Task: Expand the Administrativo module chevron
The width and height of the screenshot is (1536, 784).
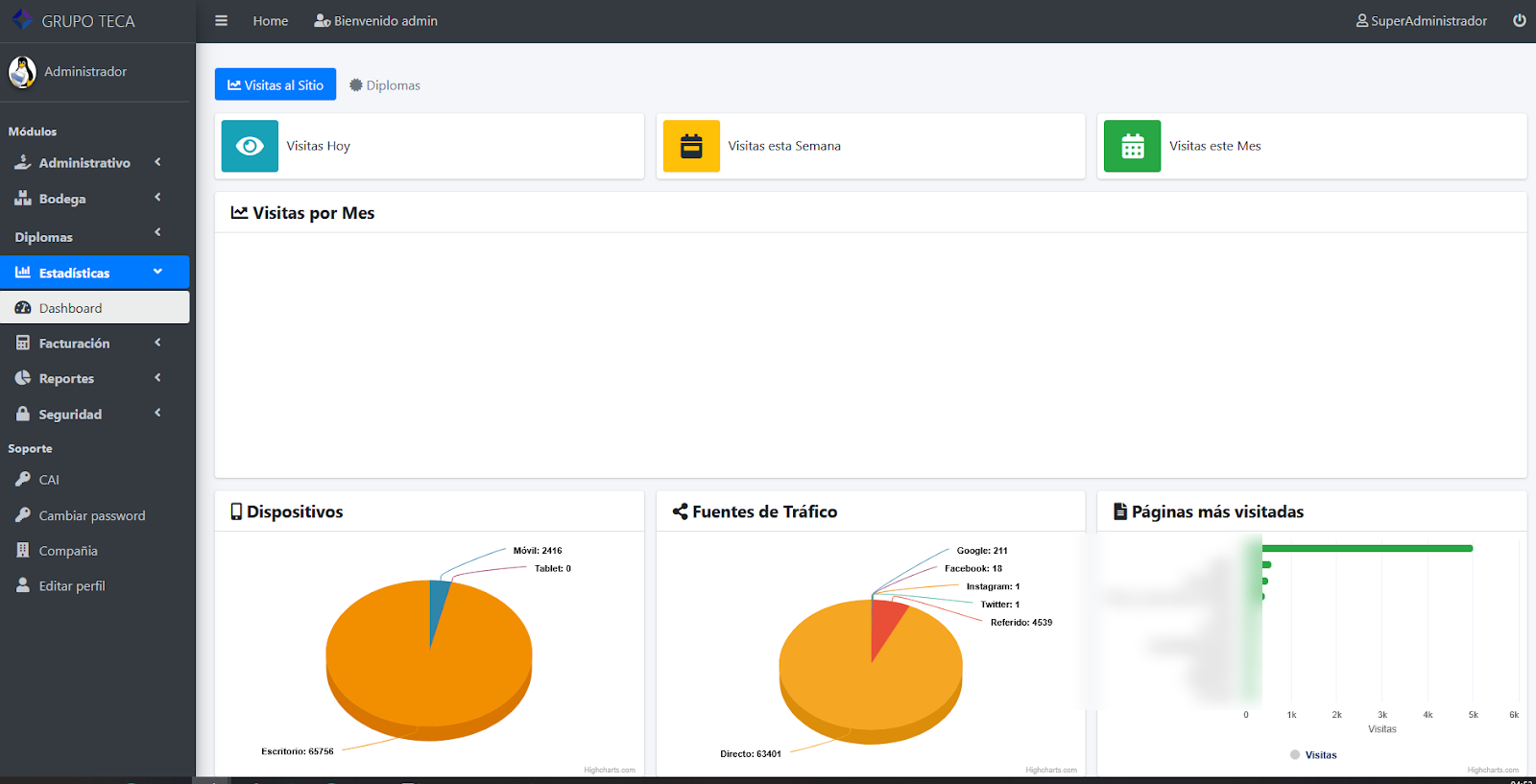Action: click(x=157, y=162)
